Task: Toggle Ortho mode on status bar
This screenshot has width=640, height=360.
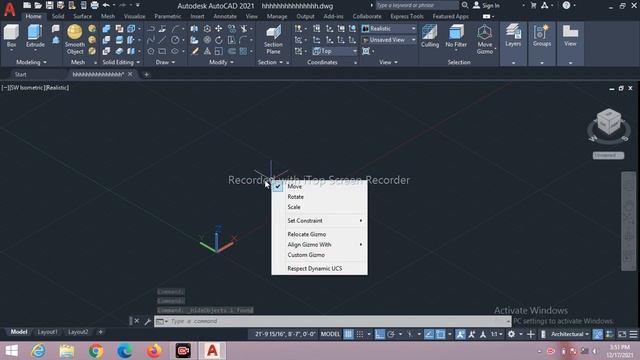Action: pos(380,334)
